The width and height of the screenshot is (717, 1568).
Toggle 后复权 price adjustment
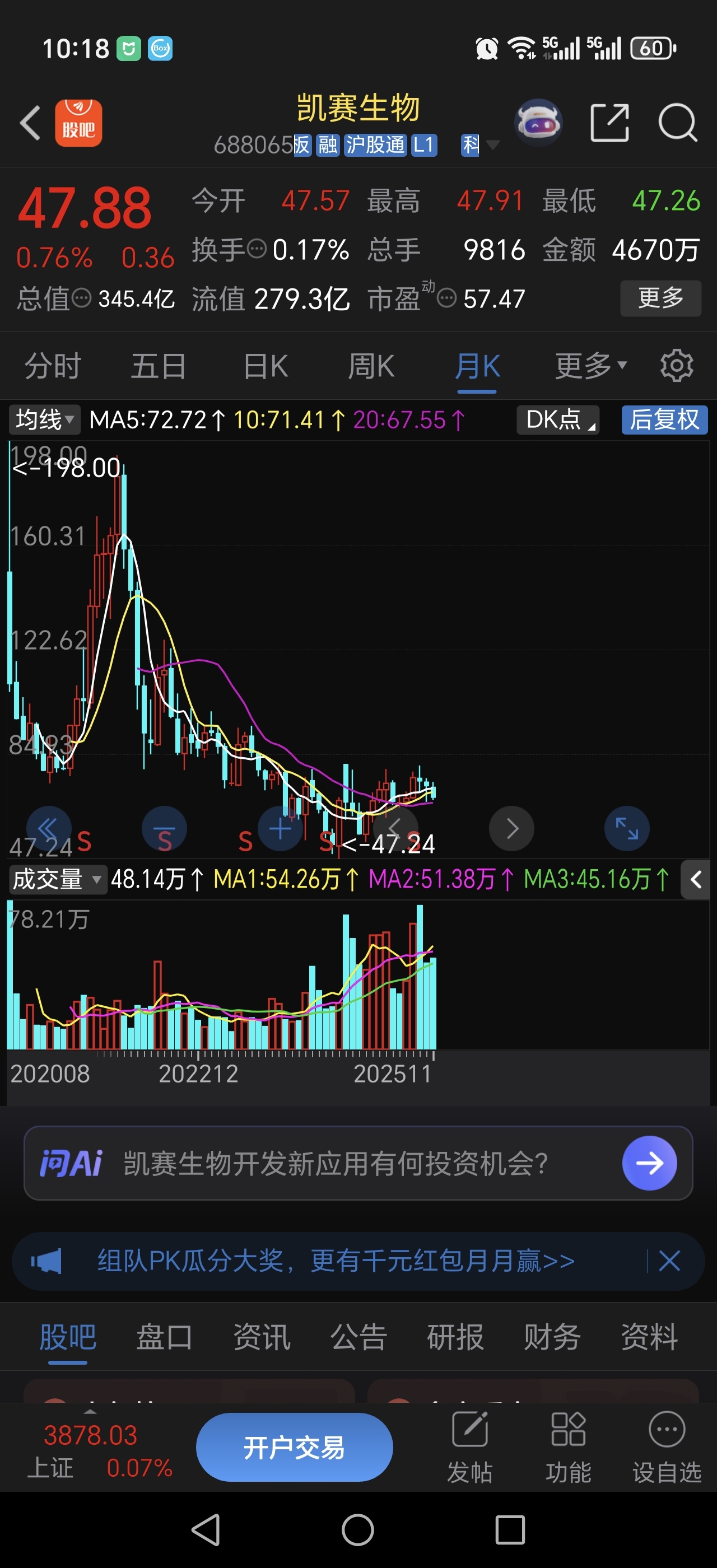(x=665, y=419)
